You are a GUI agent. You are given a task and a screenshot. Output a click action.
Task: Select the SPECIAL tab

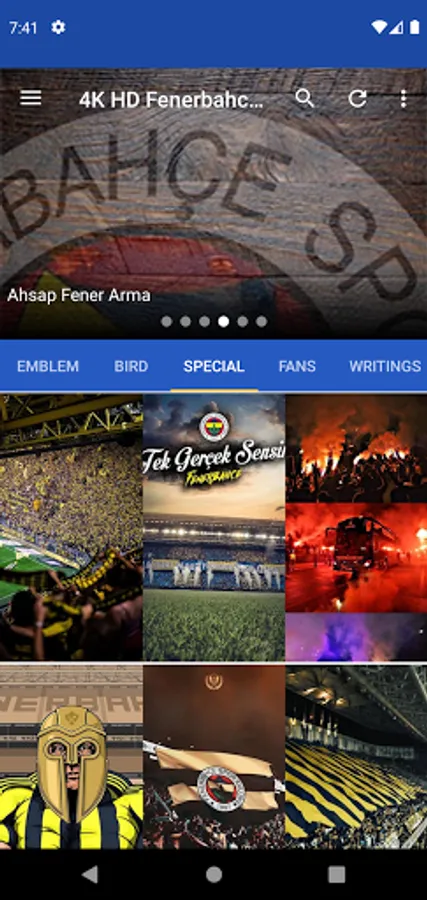pos(214,366)
